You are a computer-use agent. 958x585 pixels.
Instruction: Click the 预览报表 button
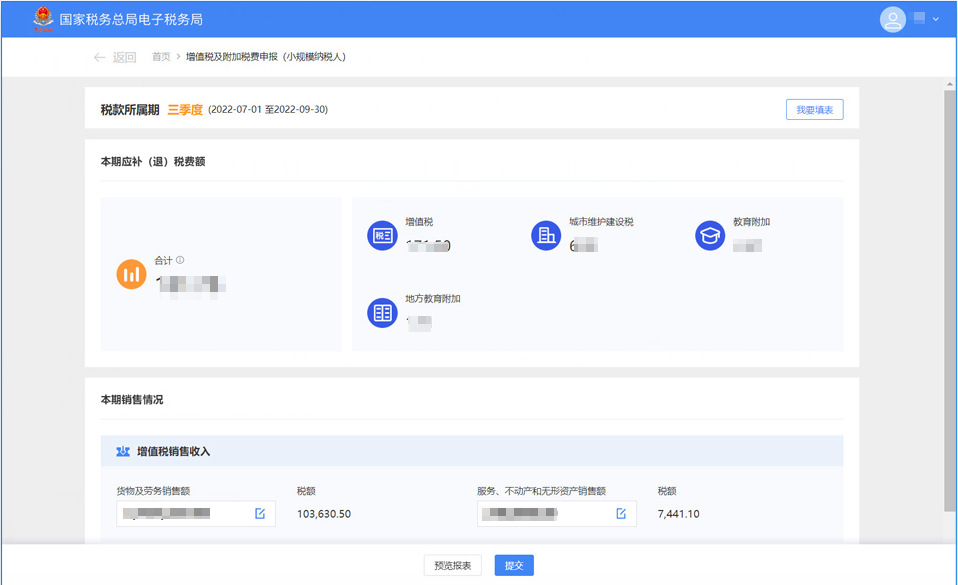point(453,565)
